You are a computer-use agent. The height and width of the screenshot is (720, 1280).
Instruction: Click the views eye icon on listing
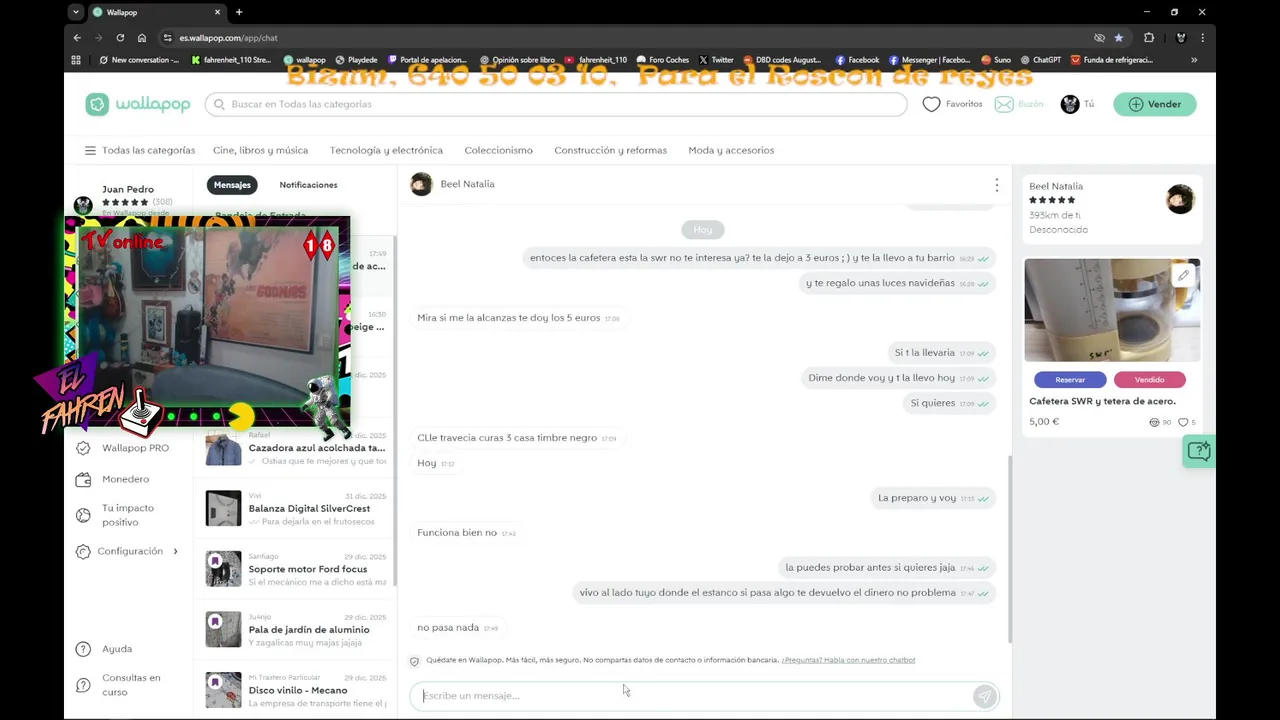point(1154,423)
